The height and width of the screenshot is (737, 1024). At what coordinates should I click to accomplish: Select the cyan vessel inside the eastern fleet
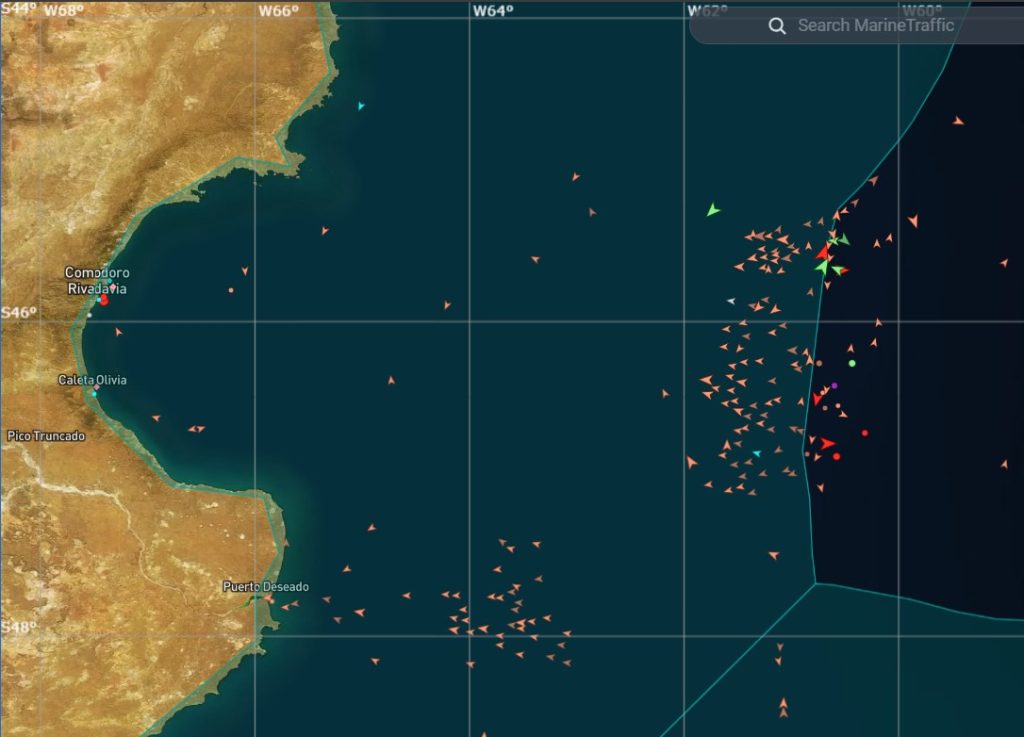pyautogui.click(x=756, y=453)
